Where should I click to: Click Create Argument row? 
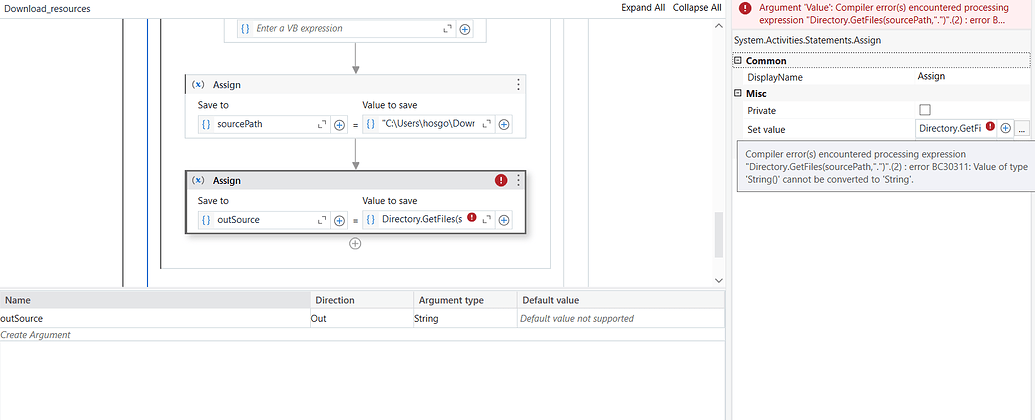click(36, 334)
